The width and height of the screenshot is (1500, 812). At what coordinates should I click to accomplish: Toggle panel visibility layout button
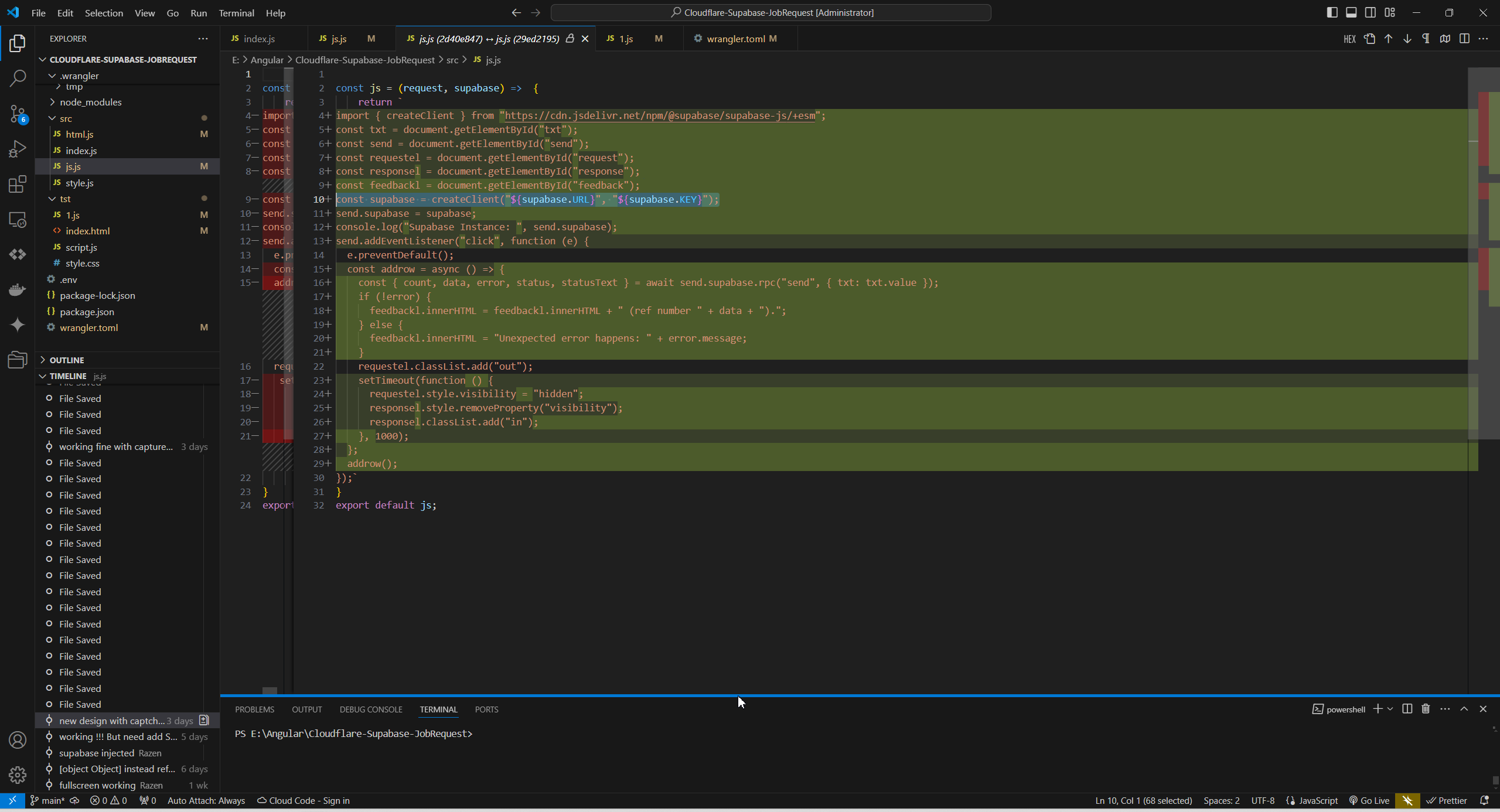pos(1351,12)
